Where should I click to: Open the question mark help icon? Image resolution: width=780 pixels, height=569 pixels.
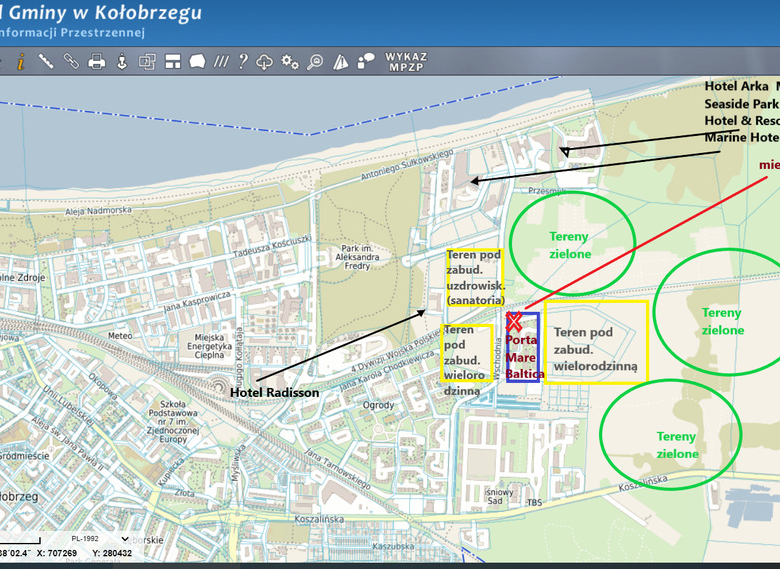tap(243, 62)
